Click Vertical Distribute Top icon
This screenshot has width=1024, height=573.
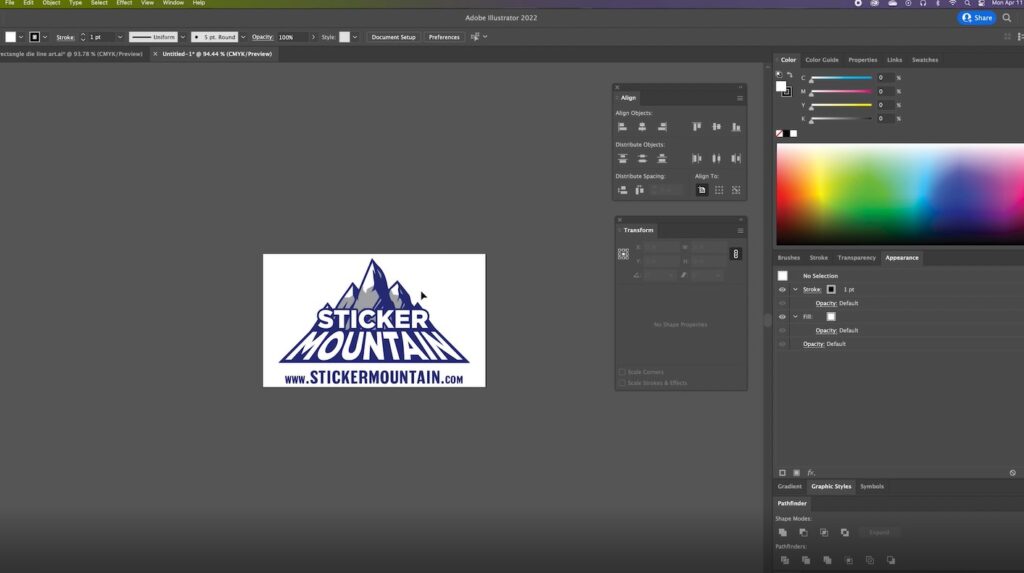pos(622,158)
